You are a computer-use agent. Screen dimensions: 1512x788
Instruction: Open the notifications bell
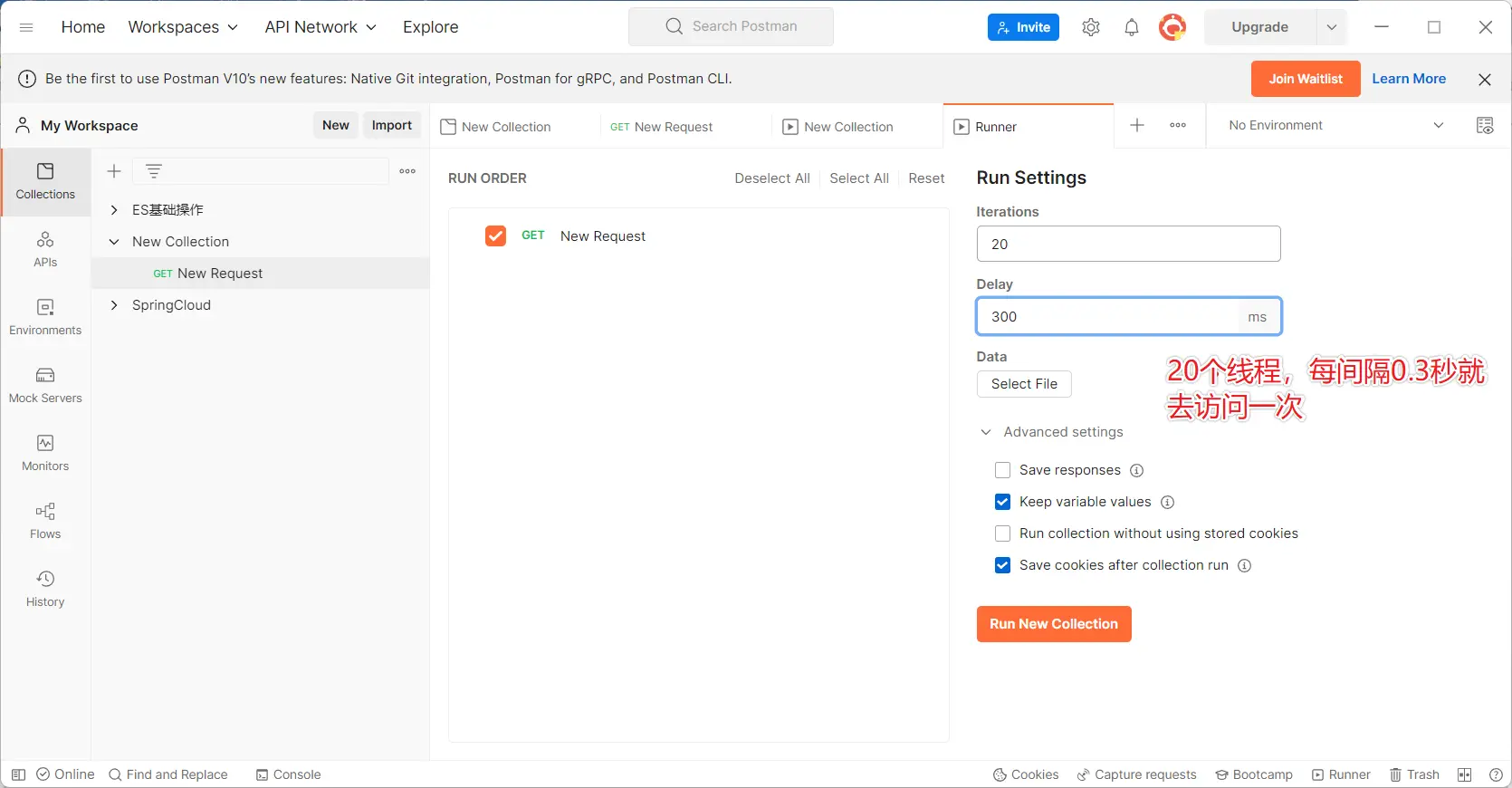click(1132, 27)
